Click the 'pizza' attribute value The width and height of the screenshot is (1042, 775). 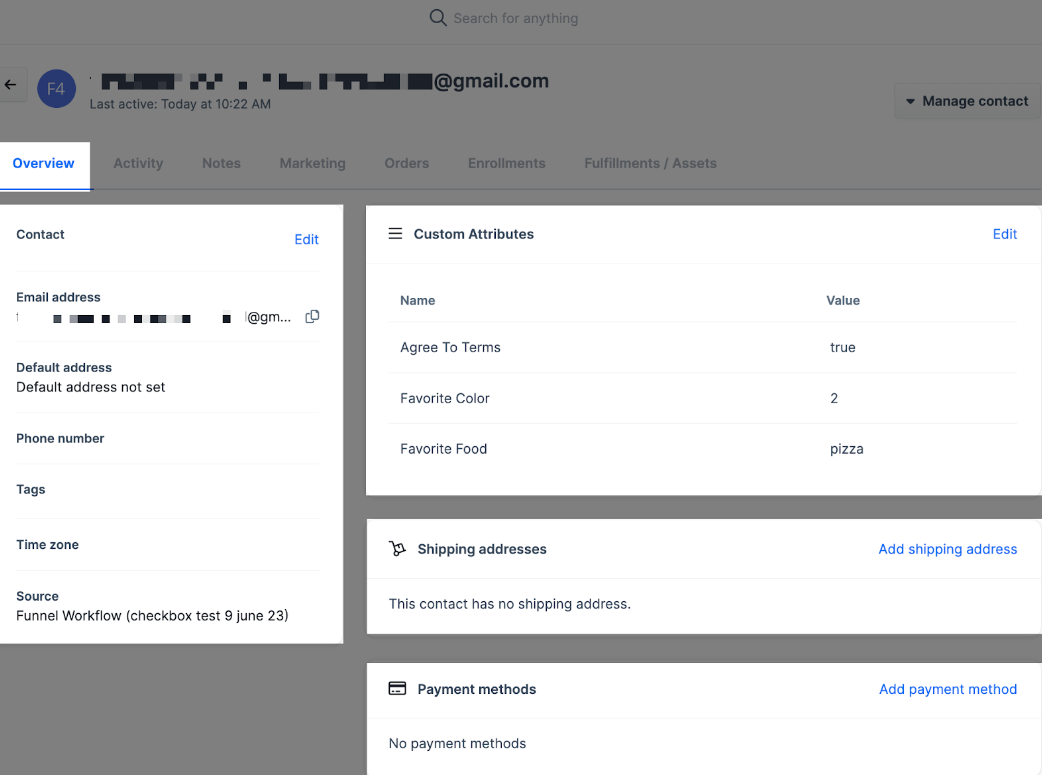847,449
